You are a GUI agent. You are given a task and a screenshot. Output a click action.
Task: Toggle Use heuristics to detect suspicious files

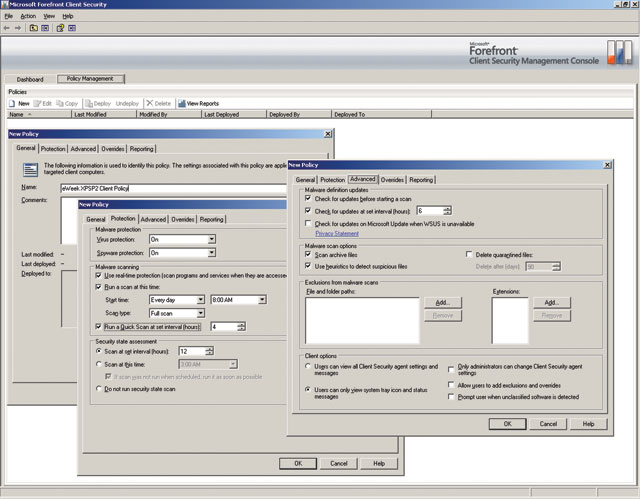coord(308,266)
